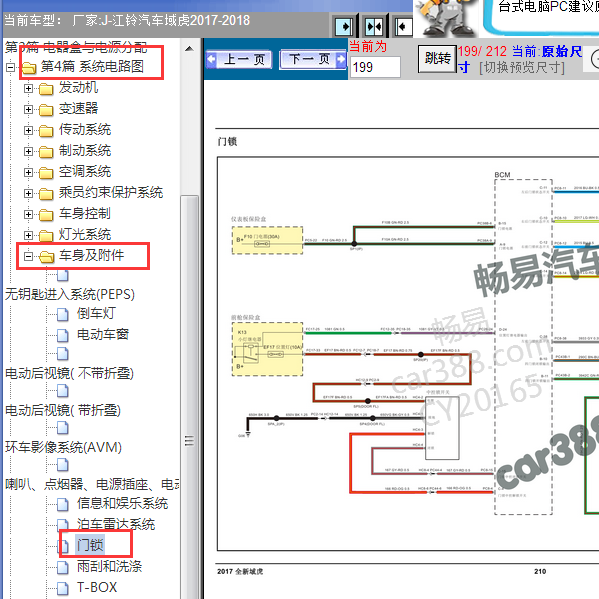This screenshot has height=599, width=599.
Task: Click the 发动机 folder icon
Action: point(46,89)
